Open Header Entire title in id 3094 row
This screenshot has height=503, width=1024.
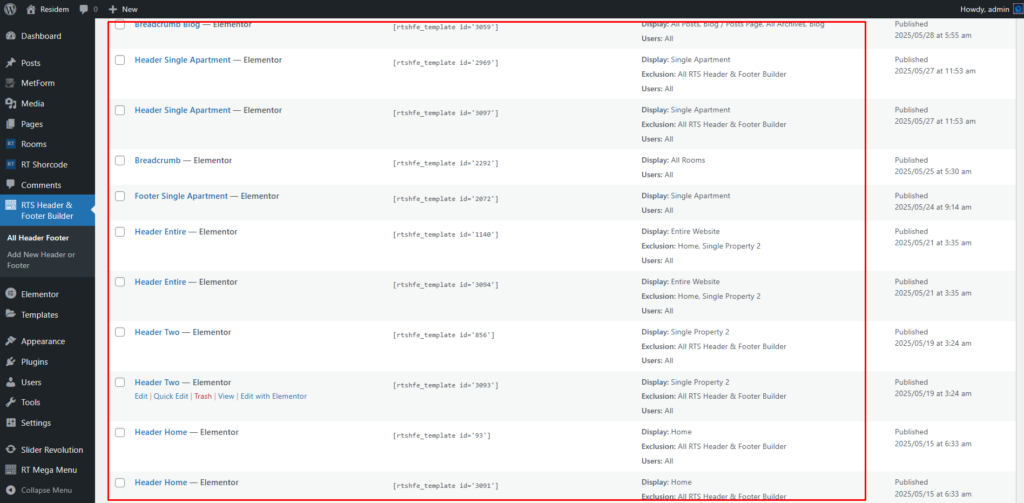(x=160, y=282)
